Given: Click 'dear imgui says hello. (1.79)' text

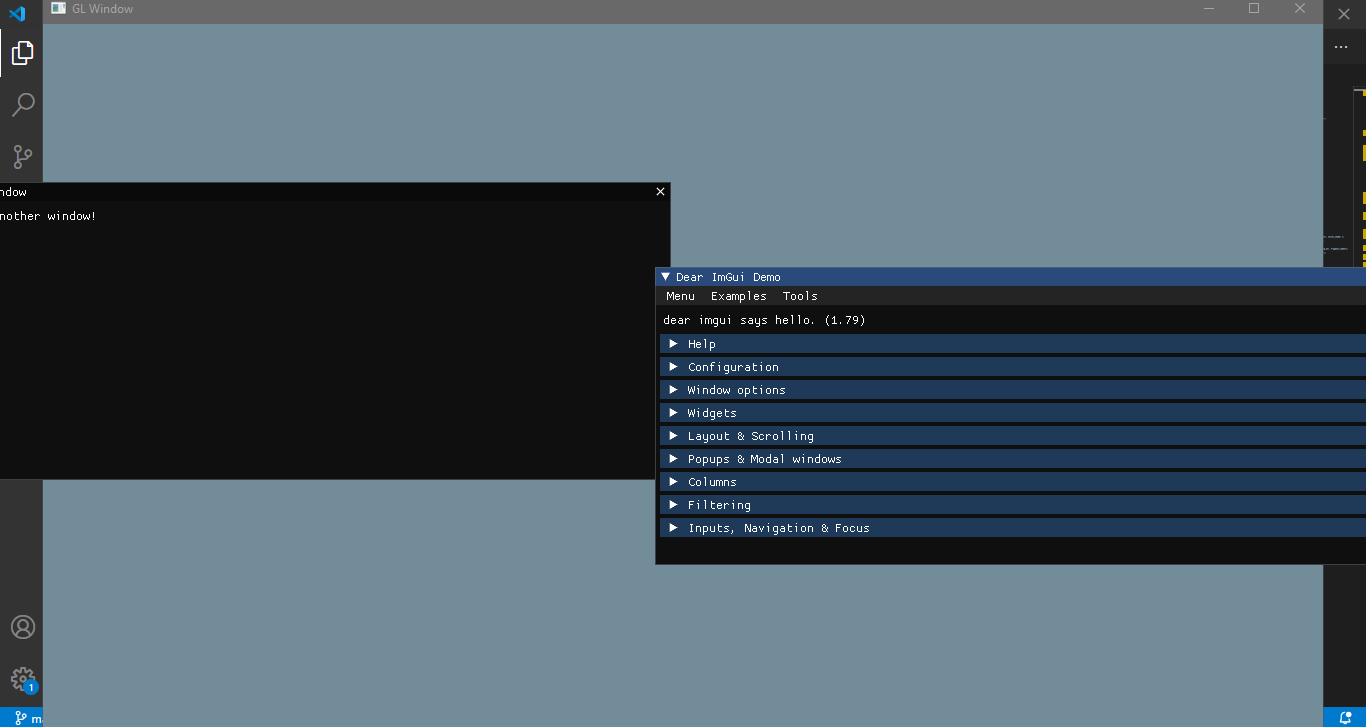Looking at the screenshot, I should pyautogui.click(x=764, y=320).
